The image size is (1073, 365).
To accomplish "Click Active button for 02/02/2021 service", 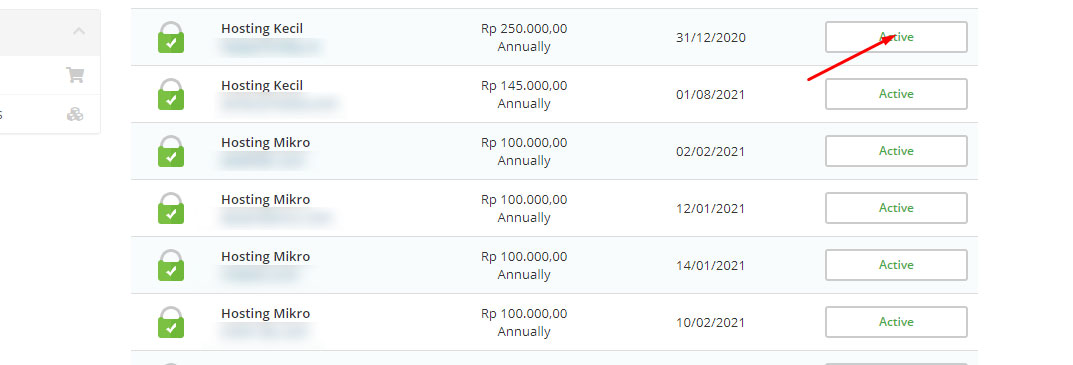I will coord(896,151).
